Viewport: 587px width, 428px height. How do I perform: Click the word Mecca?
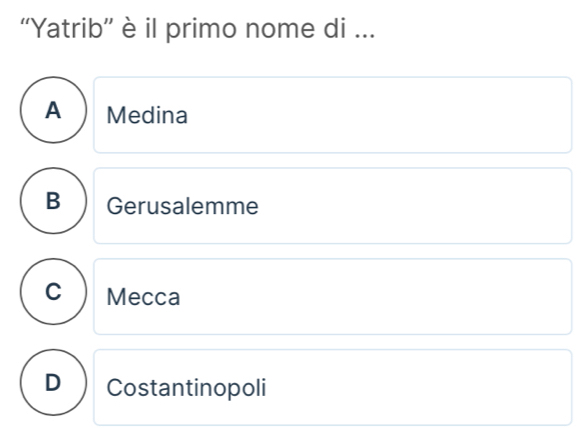coord(143,297)
